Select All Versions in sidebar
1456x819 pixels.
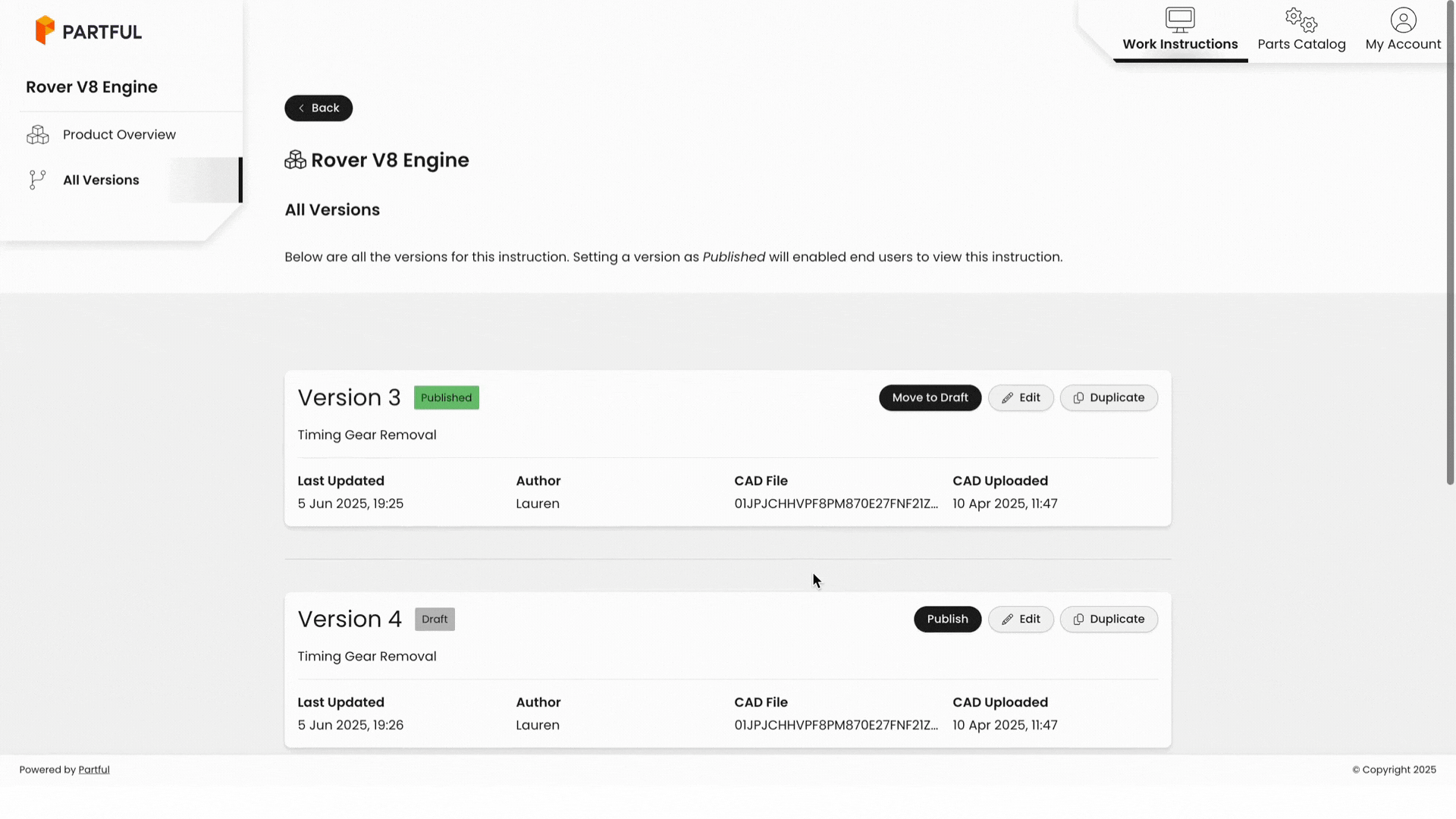(x=101, y=180)
